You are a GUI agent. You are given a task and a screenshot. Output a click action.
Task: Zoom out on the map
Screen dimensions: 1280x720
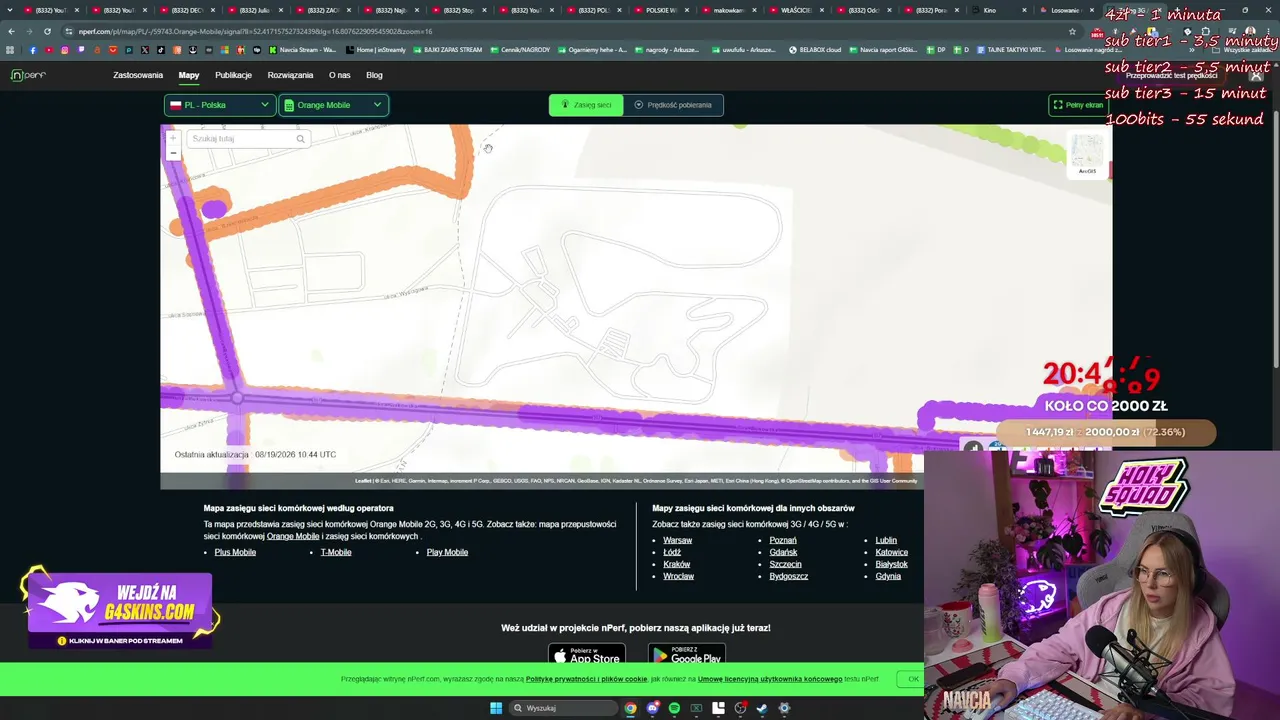click(173, 153)
